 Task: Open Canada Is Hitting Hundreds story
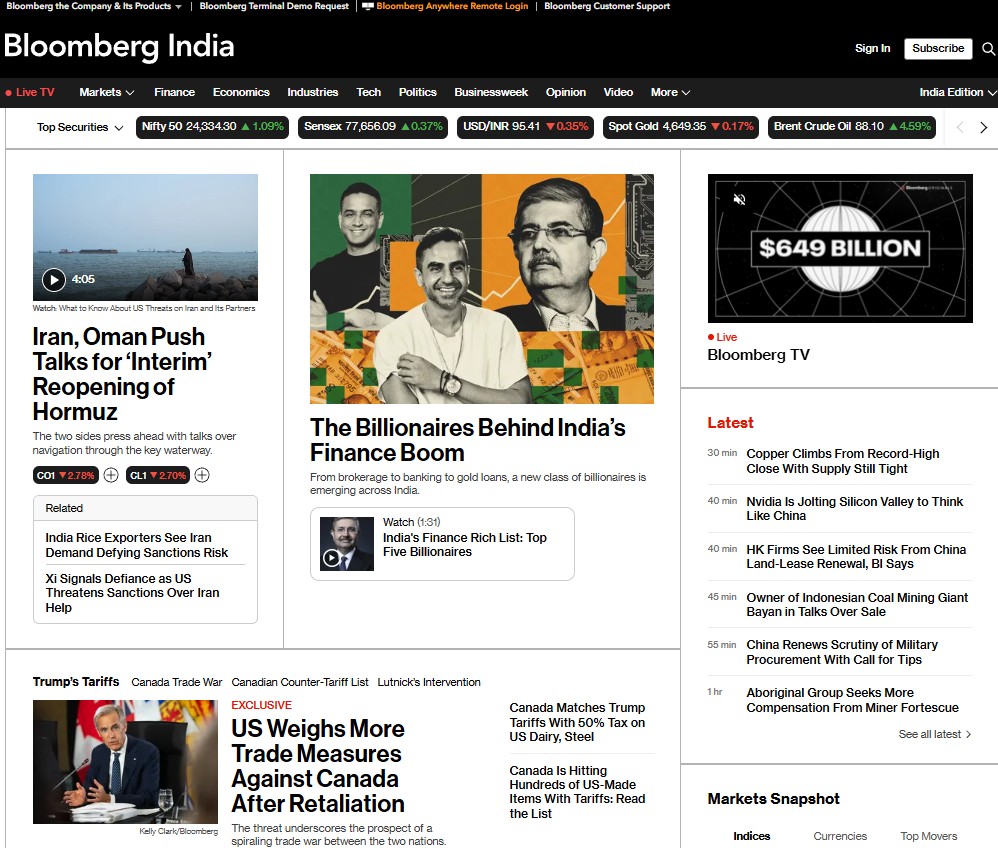(577, 793)
